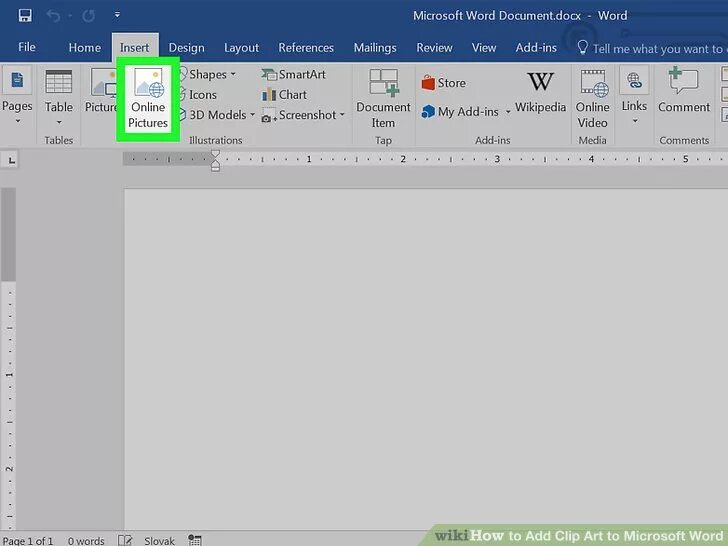Click the tab selector at ruler corner
The width and height of the screenshot is (728, 546).
click(11, 160)
